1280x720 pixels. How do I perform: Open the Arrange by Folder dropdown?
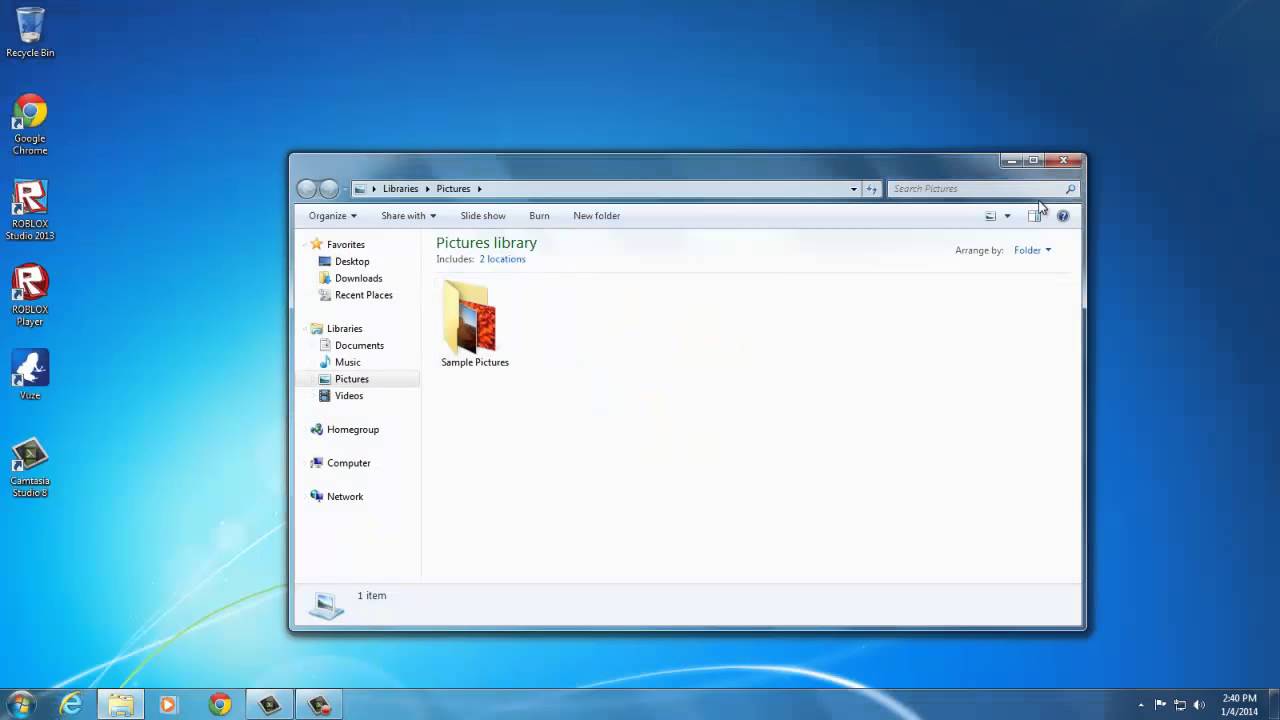click(x=1032, y=250)
